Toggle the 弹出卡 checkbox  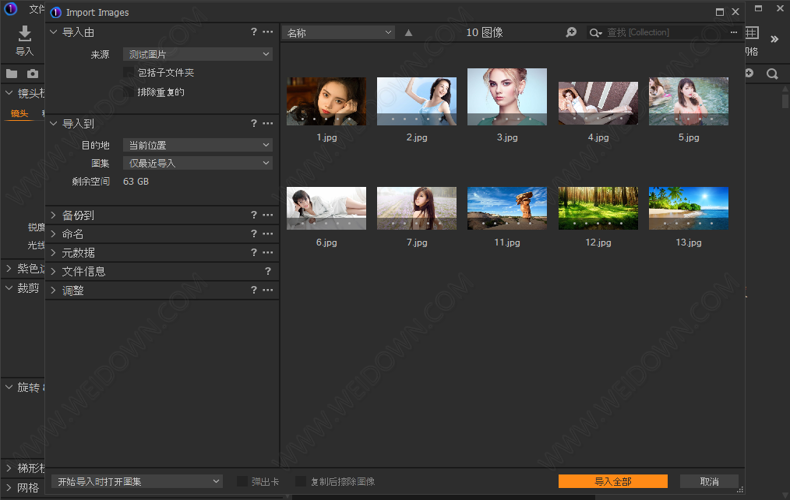[x=242, y=481]
